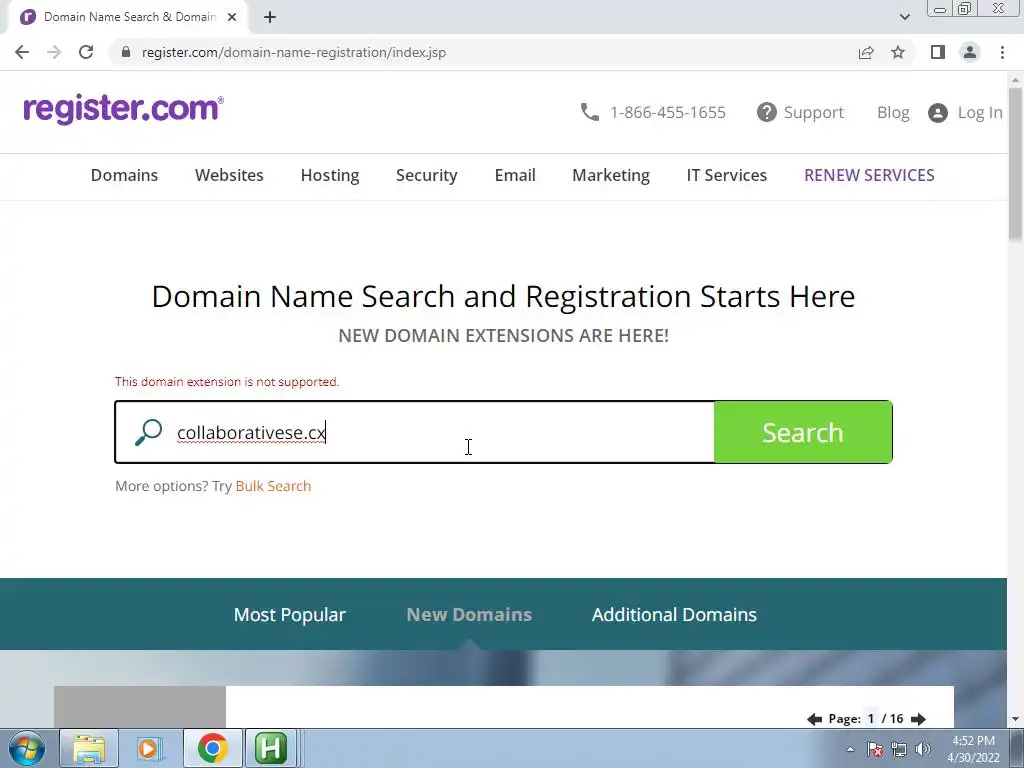Click the register.com logo
The image size is (1024, 768).
click(x=123, y=108)
